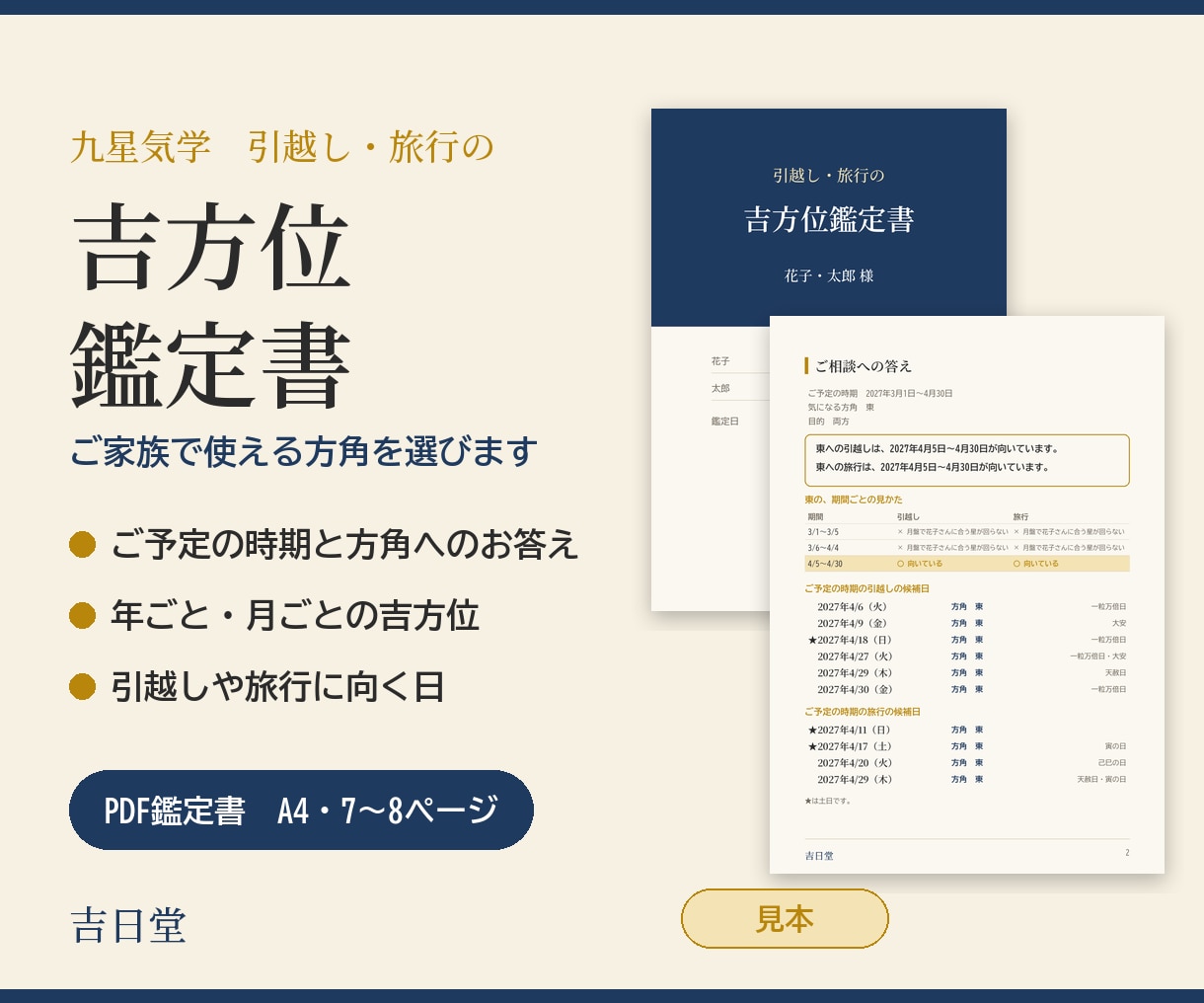The width and height of the screenshot is (1204, 1003).
Task: Click the line 目的 両方
Action: point(828,422)
